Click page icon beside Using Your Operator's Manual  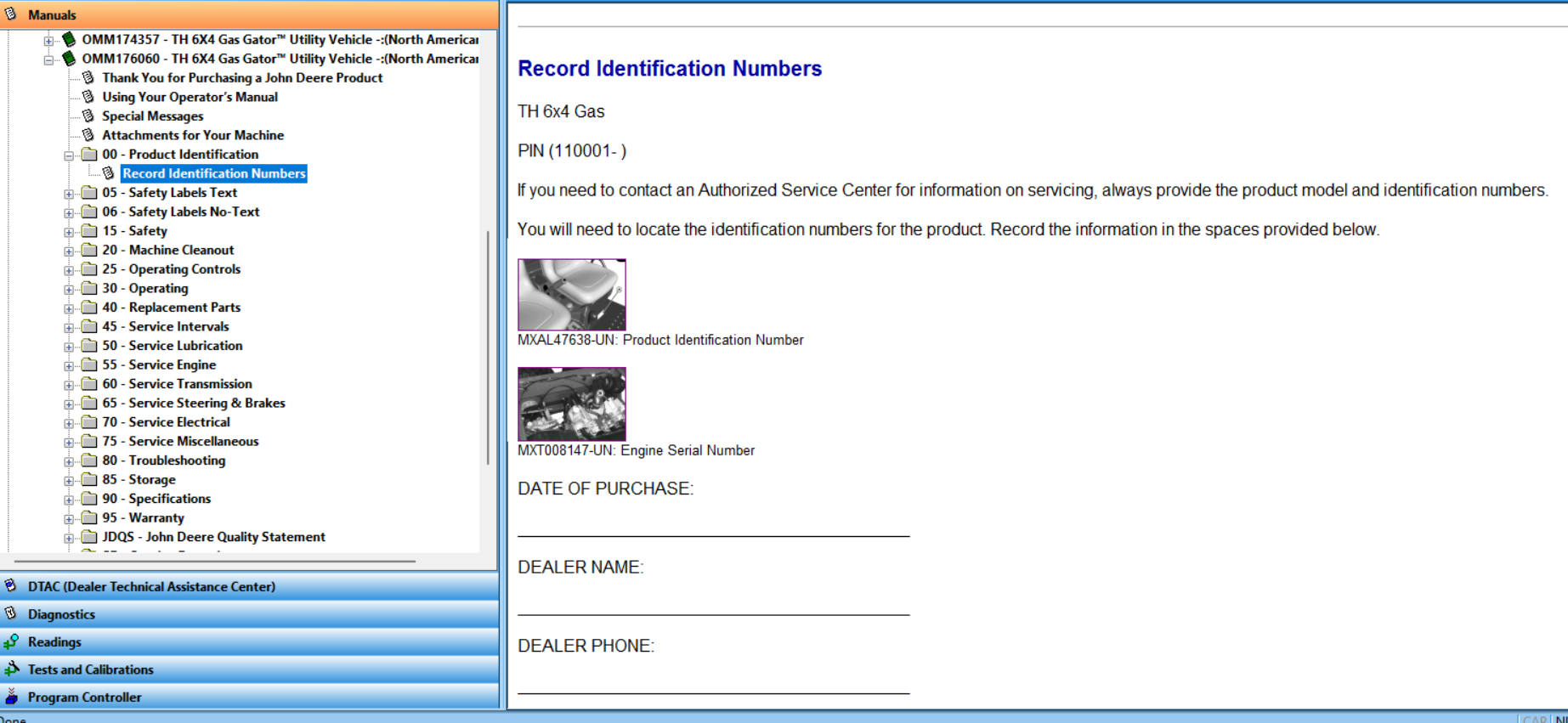coord(88,97)
